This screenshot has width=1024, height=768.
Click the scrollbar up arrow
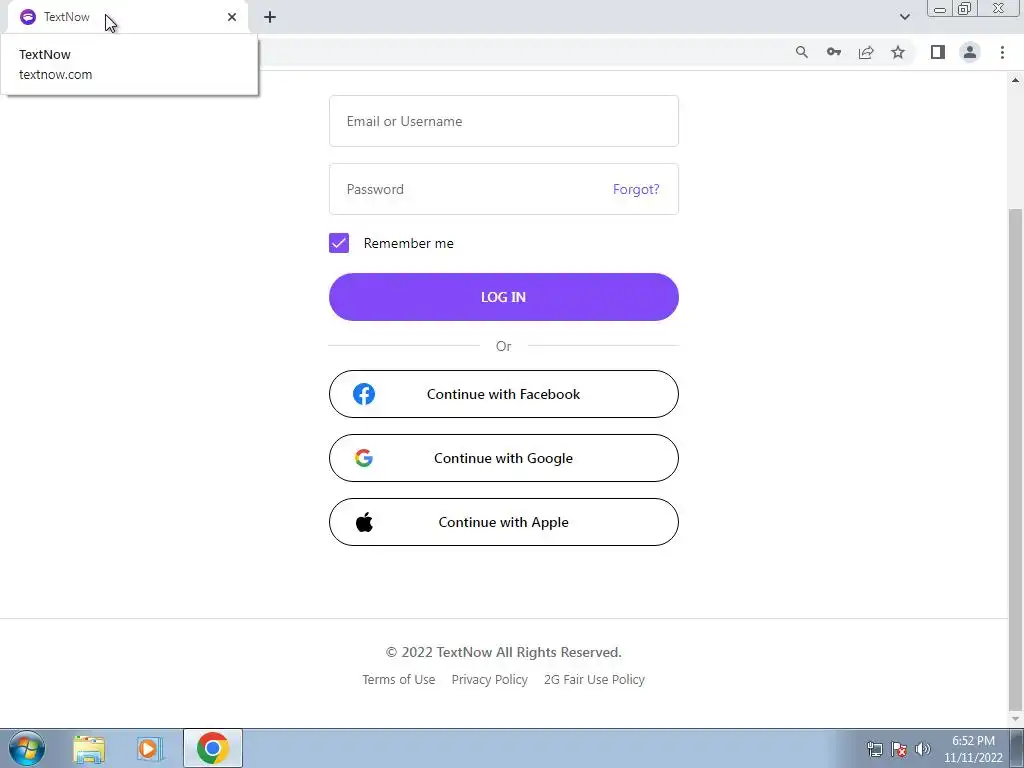tap(1016, 80)
